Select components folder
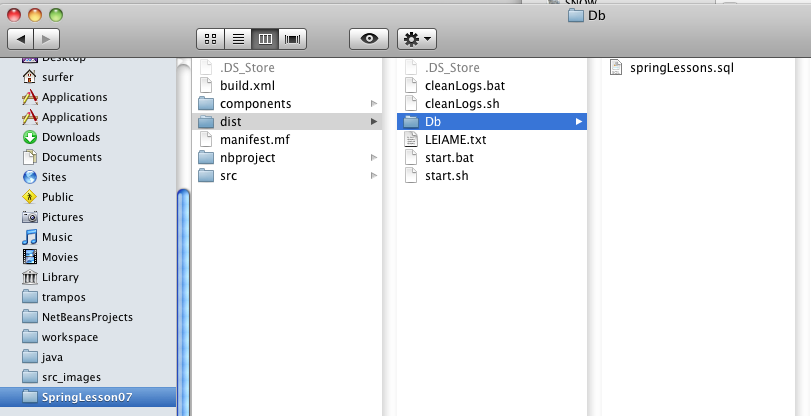The image size is (811, 416). [x=287, y=103]
